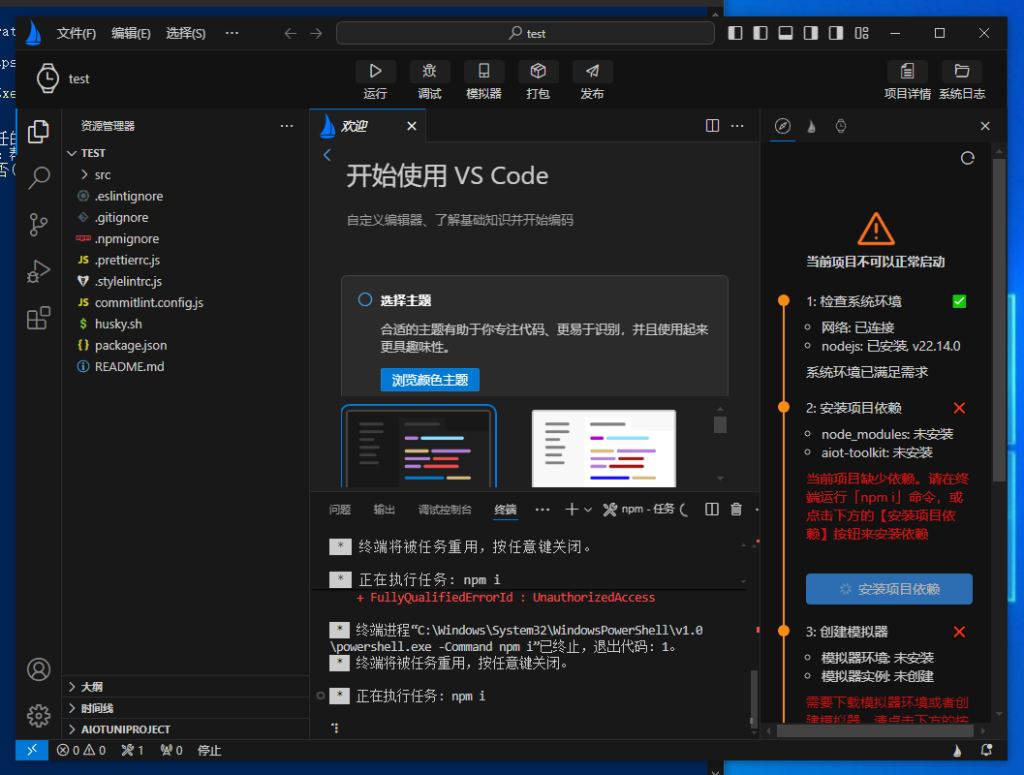
Task: Click 安装项目依赖 button
Action: (889, 589)
